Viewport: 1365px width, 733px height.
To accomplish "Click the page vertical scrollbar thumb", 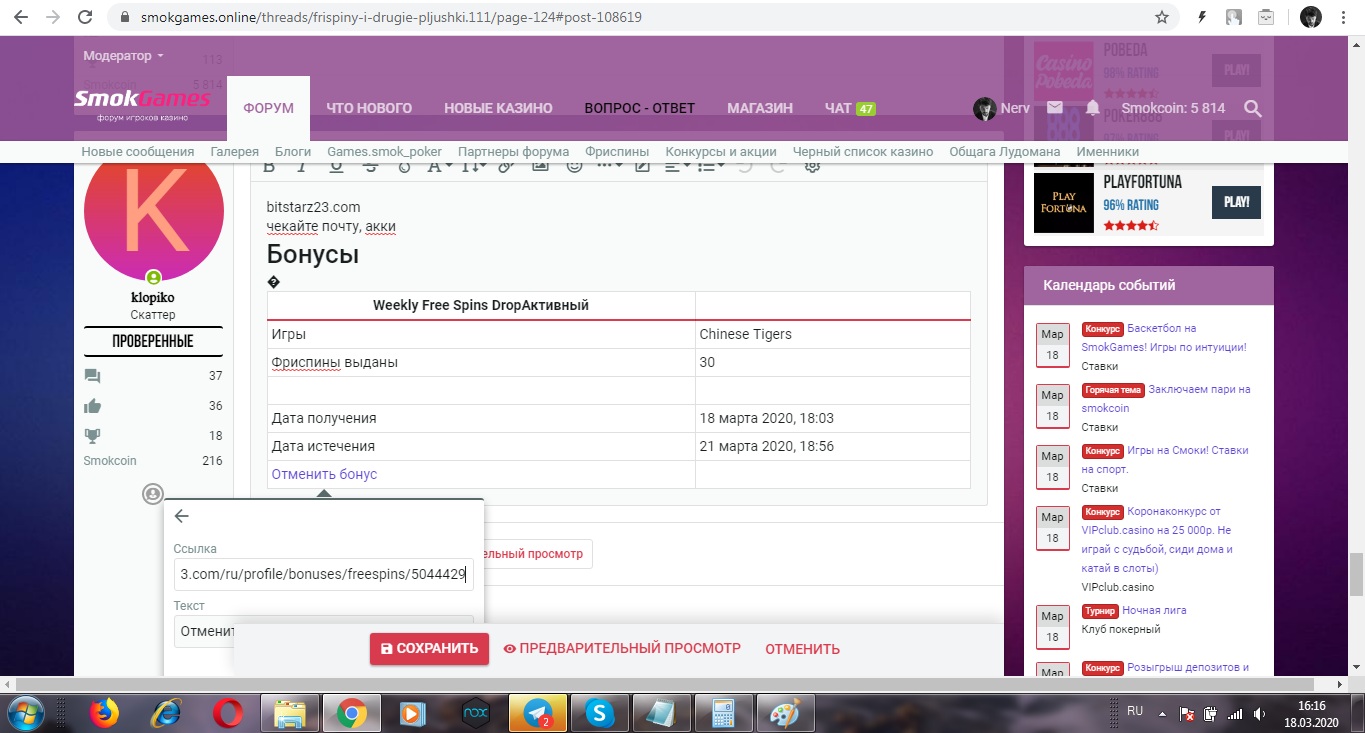I will 1356,574.
